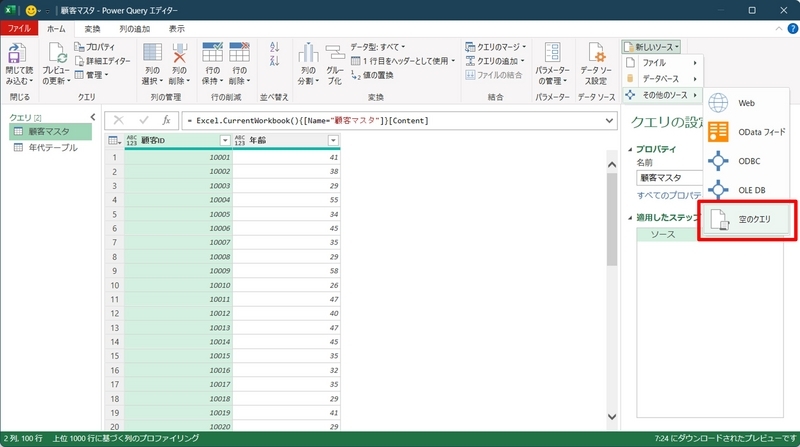Image resolution: width=800 pixels, height=447 pixels.
Task: Switch to the Transform (変換) tab
Action: pyautogui.click(x=92, y=29)
